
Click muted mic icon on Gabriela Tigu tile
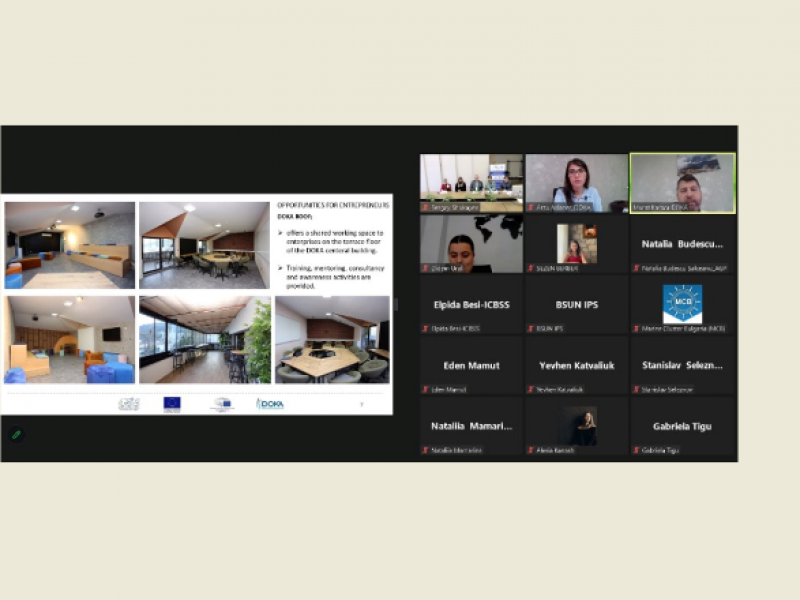tap(635, 450)
